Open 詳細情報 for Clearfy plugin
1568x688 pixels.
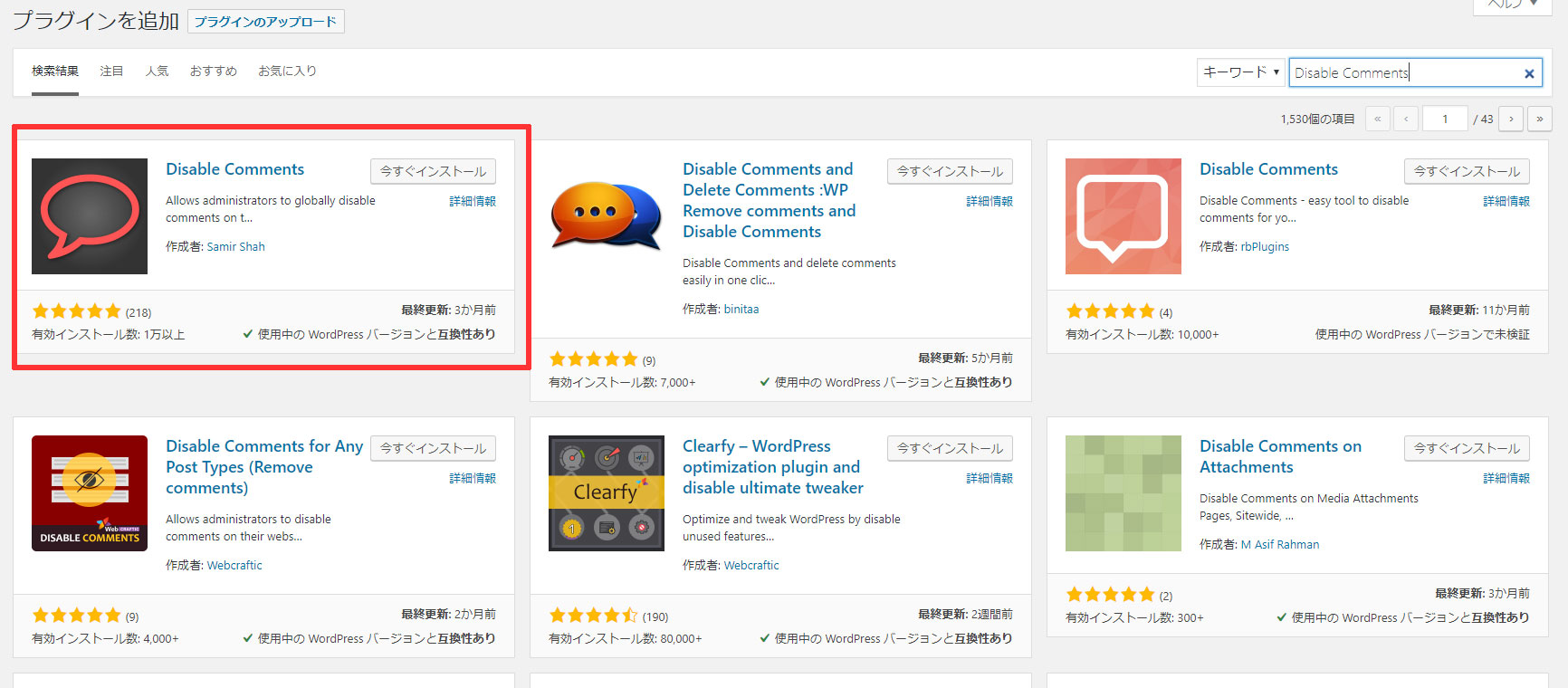(x=990, y=478)
